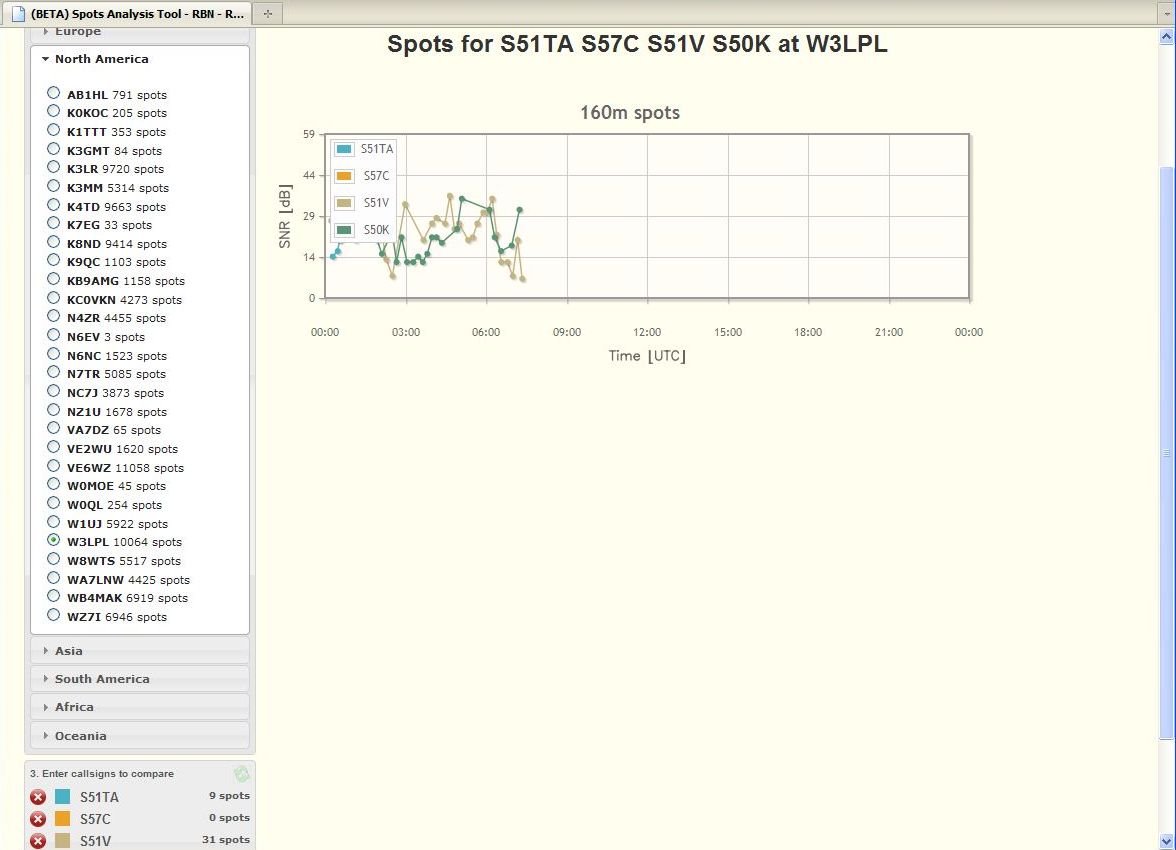
Task: Choose the AB1HL radio button
Action: (54, 94)
